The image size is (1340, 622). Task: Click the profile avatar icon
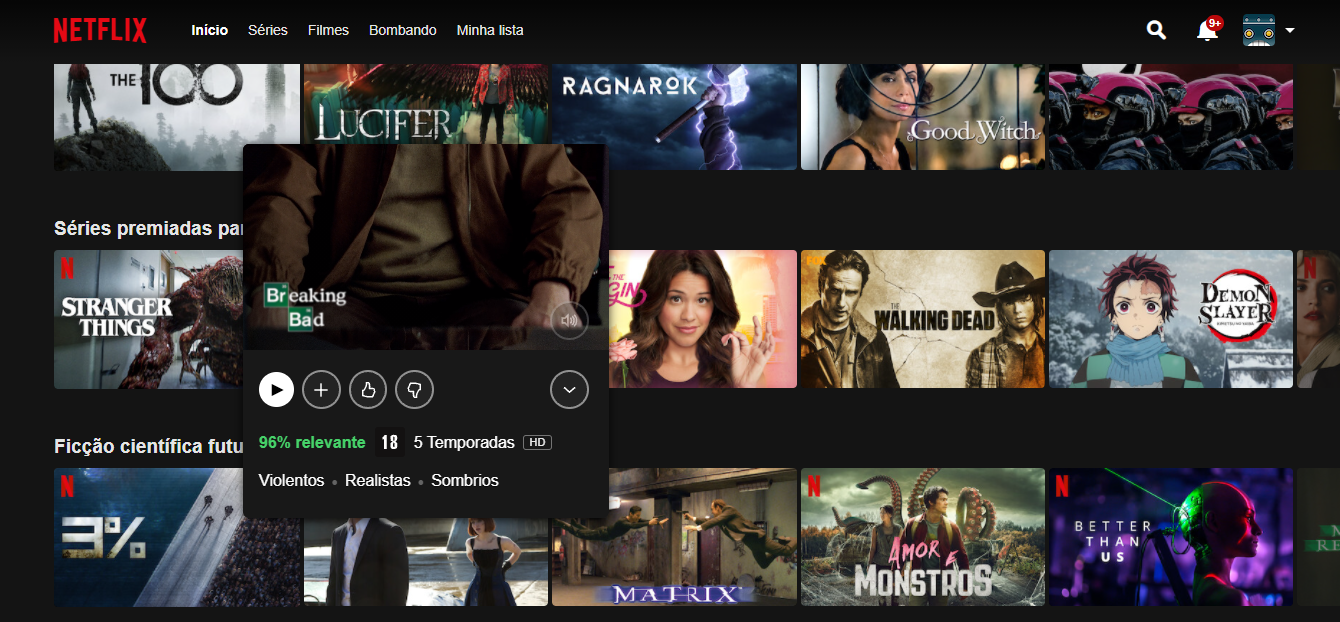click(x=1258, y=30)
